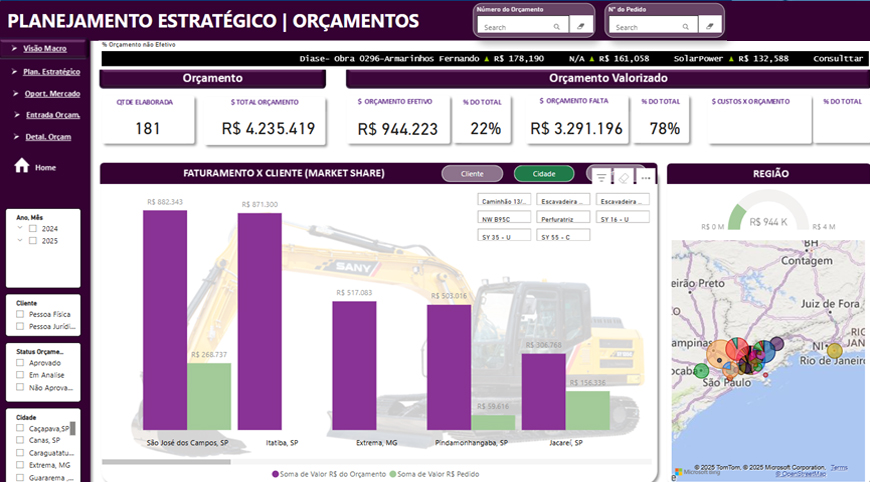870x482 pixels.
Task: Click the Home house icon
Action: click(x=21, y=166)
